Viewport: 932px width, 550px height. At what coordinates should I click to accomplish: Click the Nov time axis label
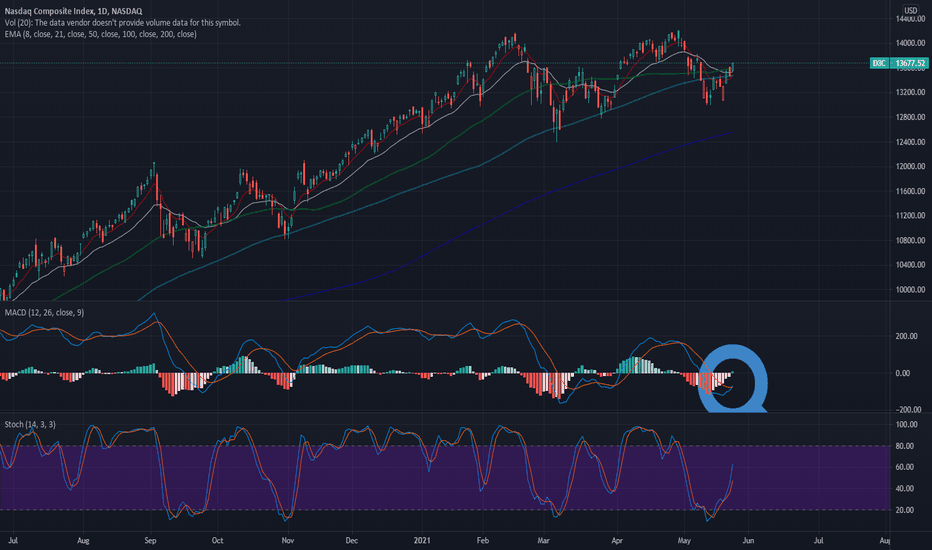288,540
